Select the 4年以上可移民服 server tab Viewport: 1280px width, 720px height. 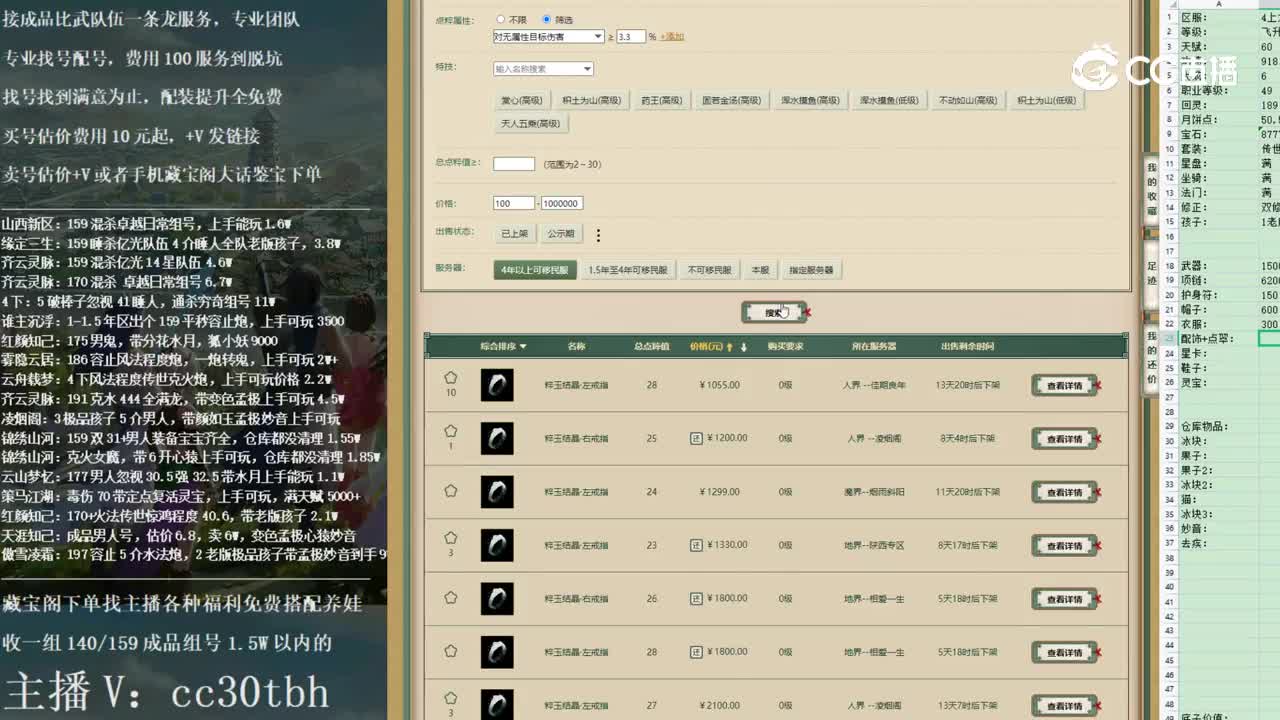pyautogui.click(x=535, y=270)
